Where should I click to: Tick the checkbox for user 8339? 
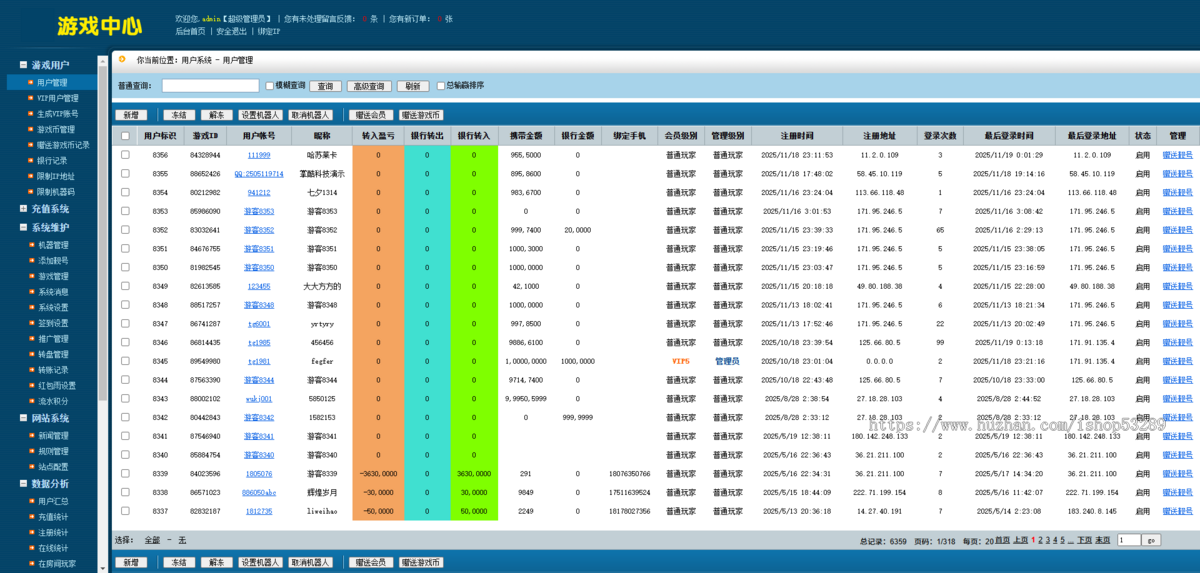(125, 473)
